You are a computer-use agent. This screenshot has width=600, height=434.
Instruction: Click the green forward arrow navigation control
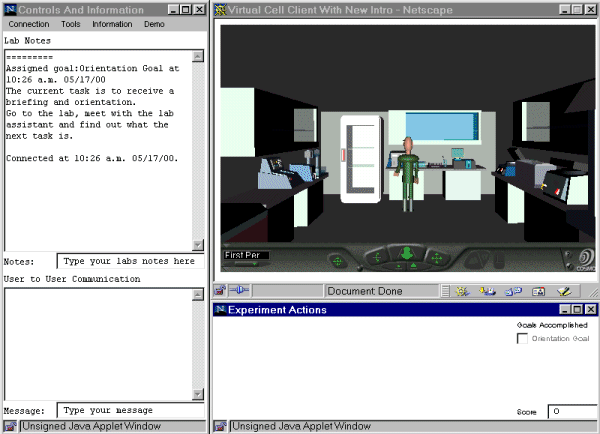(406, 255)
